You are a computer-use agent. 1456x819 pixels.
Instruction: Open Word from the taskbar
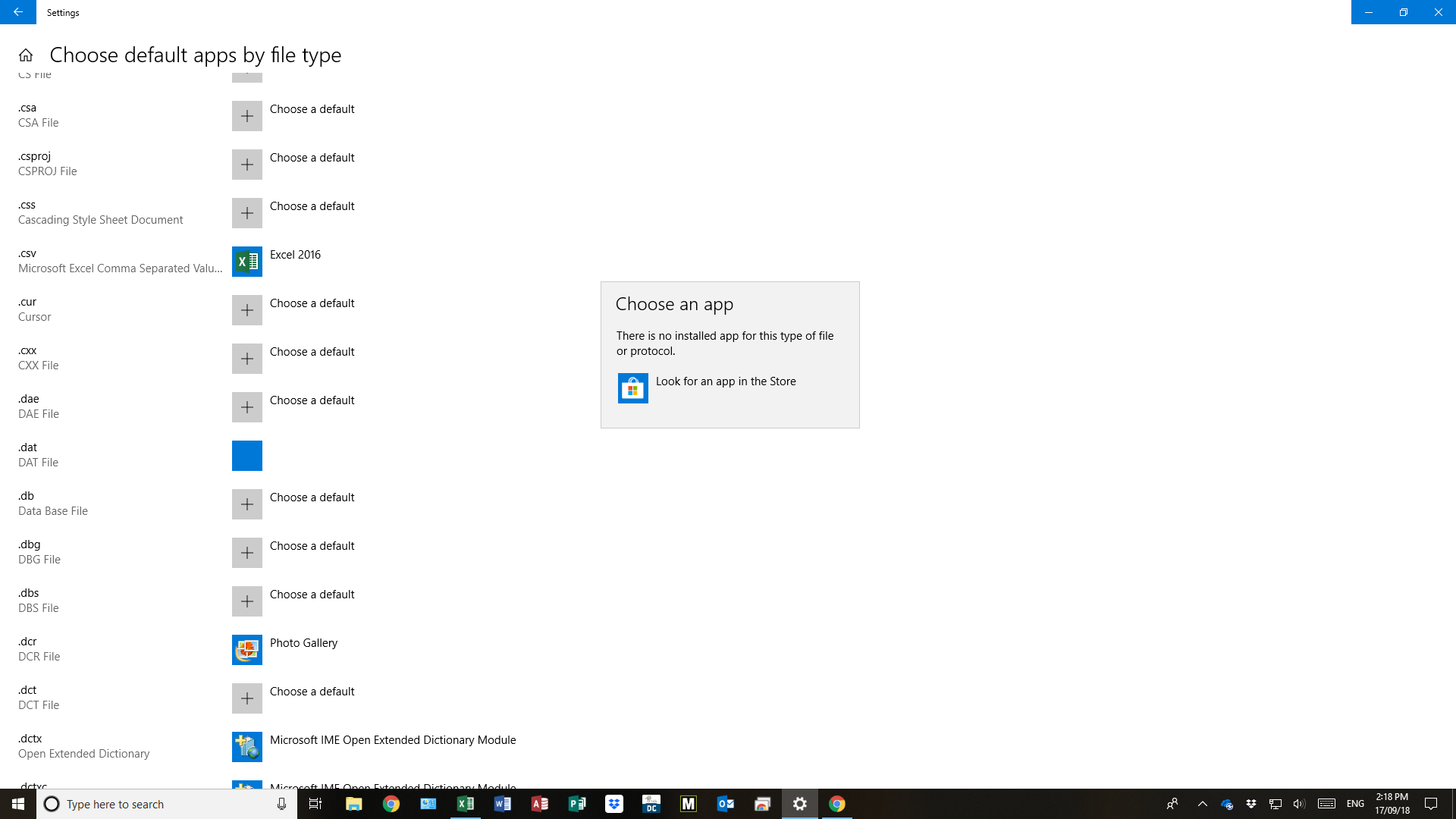pos(502,804)
